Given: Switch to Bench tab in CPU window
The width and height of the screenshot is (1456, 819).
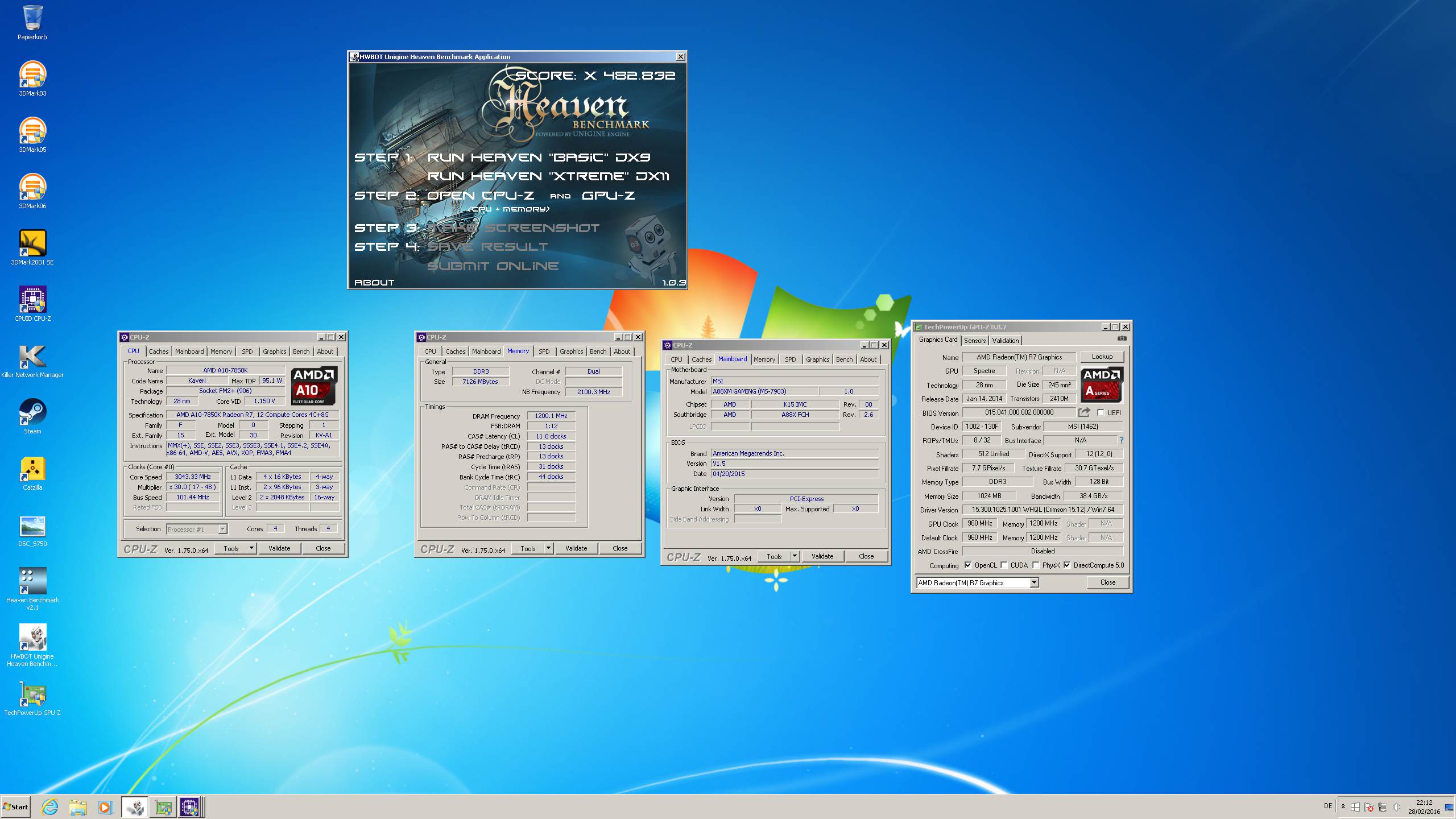Looking at the screenshot, I should [x=301, y=351].
